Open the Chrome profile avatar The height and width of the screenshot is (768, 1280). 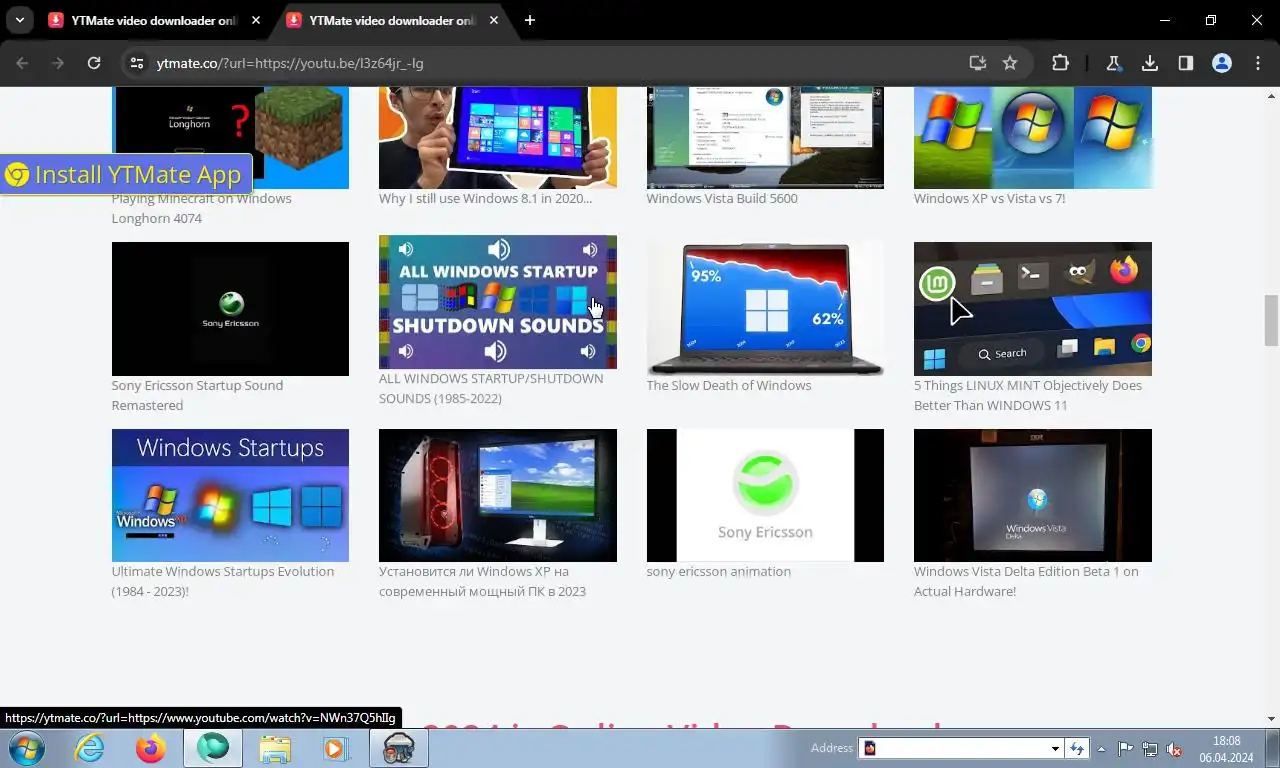click(1222, 63)
